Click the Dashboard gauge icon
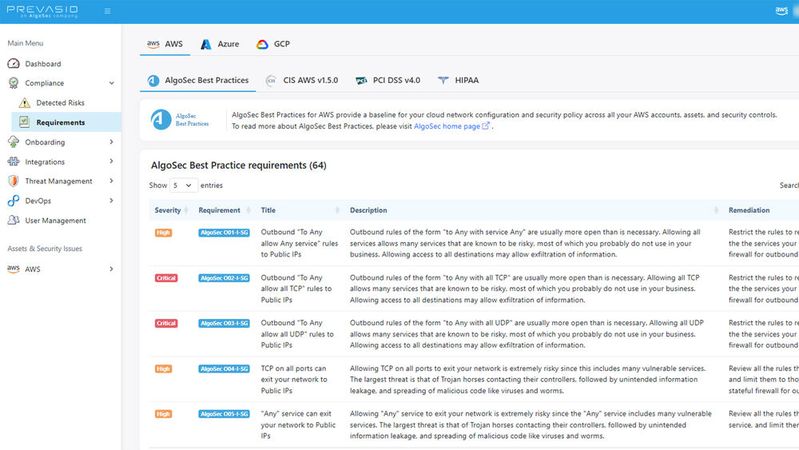 (x=14, y=64)
